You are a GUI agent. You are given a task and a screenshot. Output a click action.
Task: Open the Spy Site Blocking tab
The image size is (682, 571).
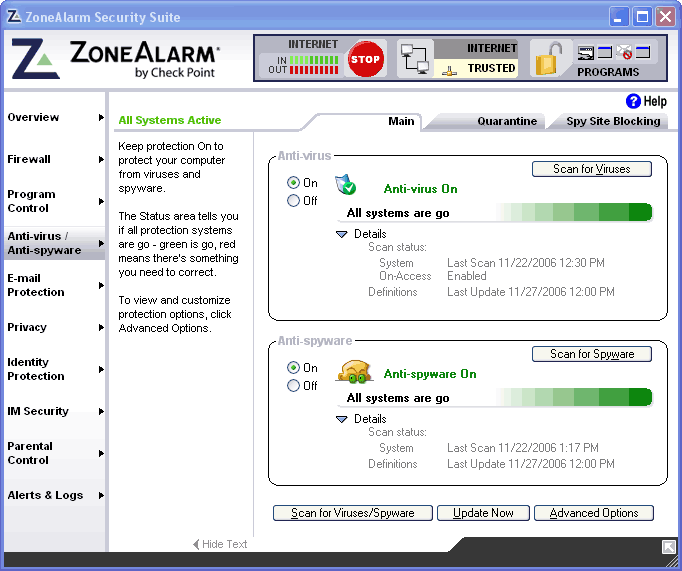pyautogui.click(x=613, y=121)
